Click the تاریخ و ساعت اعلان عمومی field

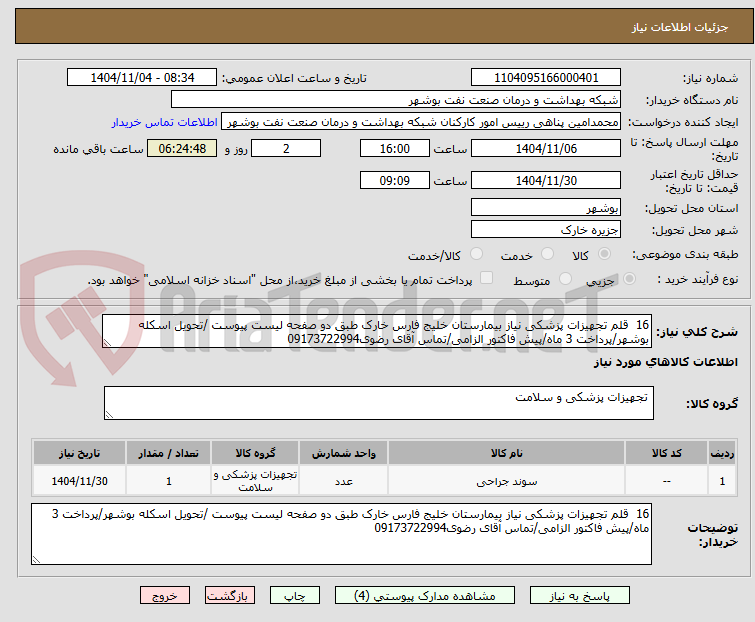pyautogui.click(x=142, y=78)
